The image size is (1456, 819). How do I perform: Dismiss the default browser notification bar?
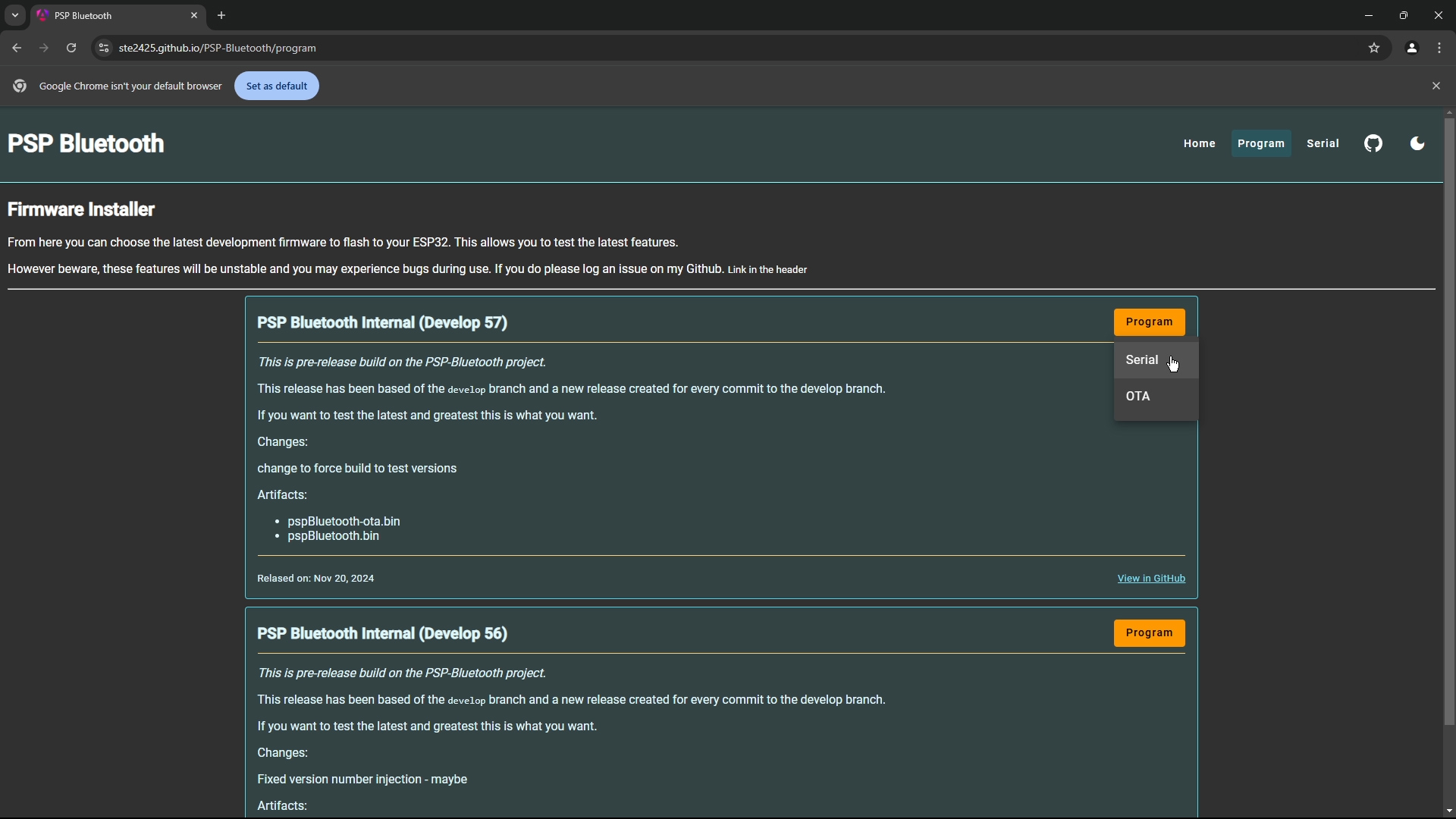pyautogui.click(x=1436, y=86)
